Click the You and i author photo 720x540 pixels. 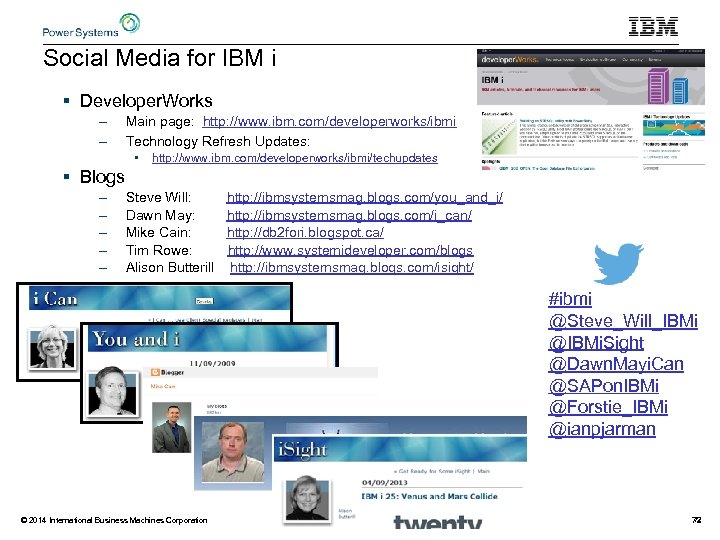click(x=112, y=392)
